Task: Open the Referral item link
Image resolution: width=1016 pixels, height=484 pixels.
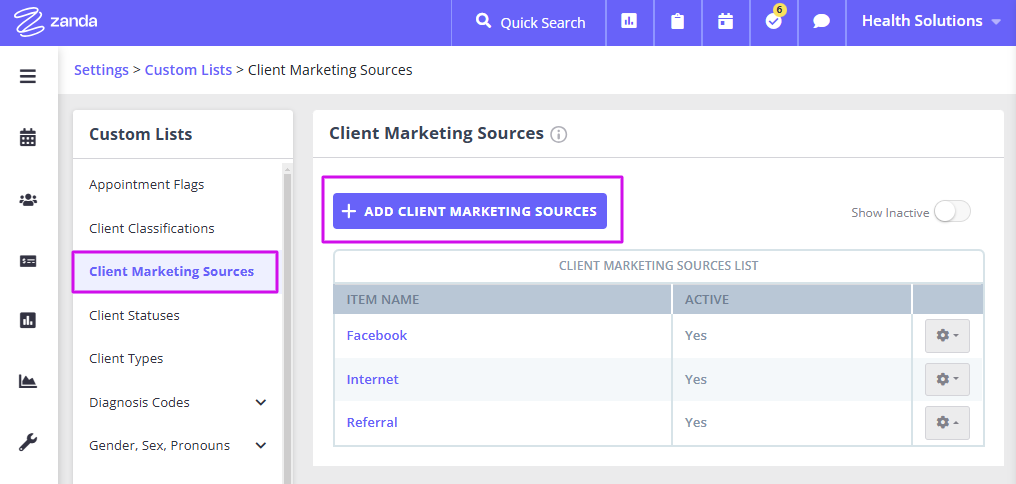Action: pos(372,422)
